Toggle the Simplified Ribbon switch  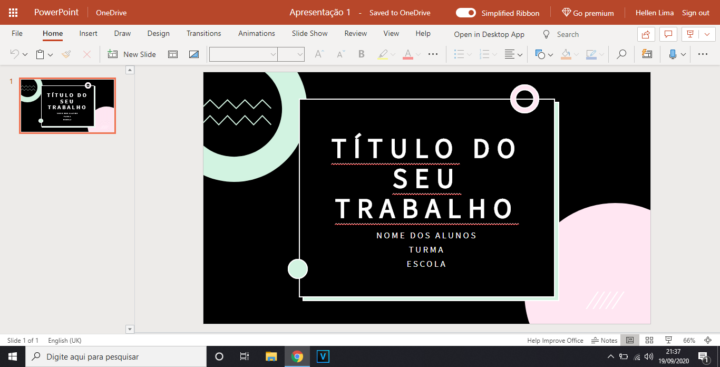(466, 13)
